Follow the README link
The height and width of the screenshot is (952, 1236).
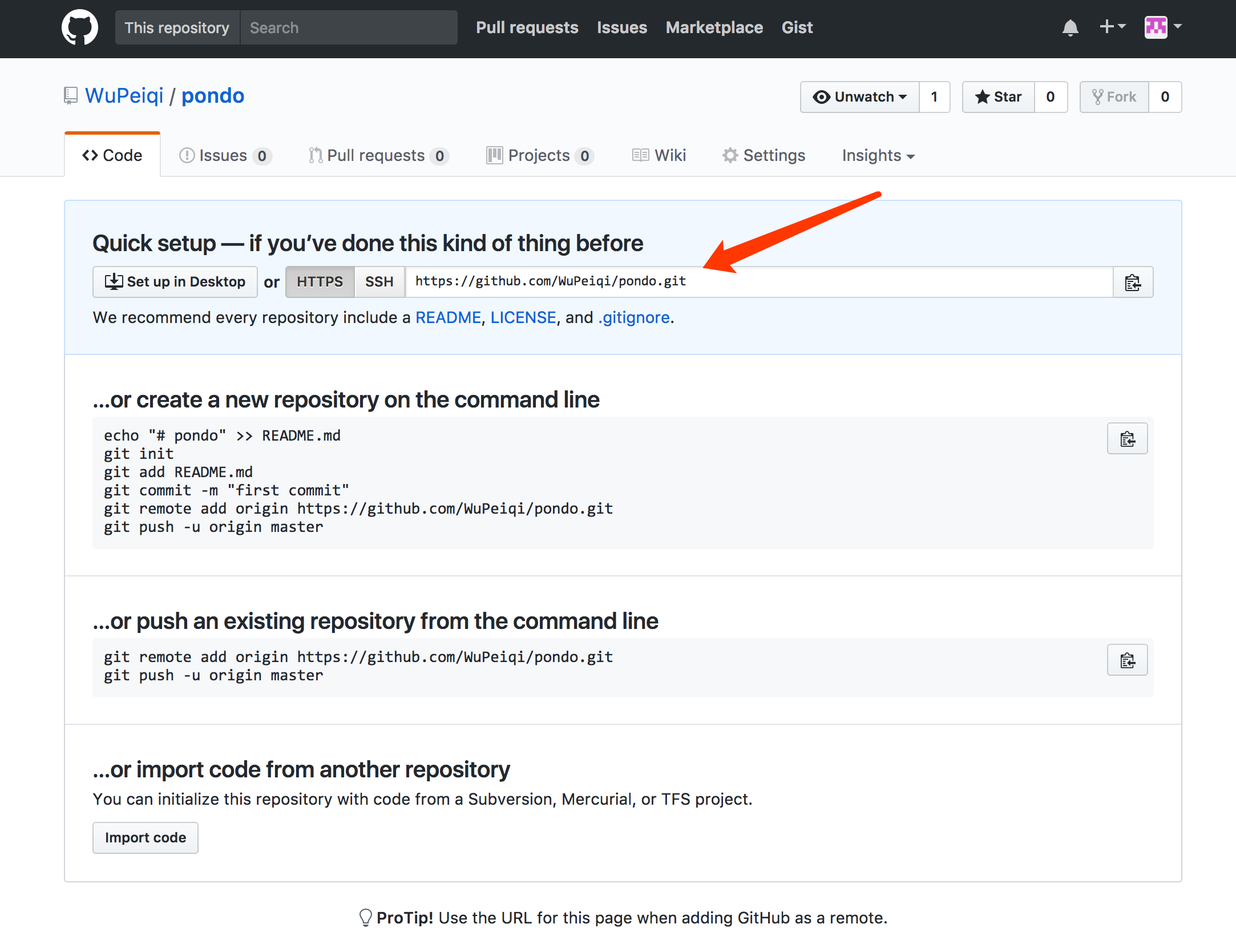[448, 317]
